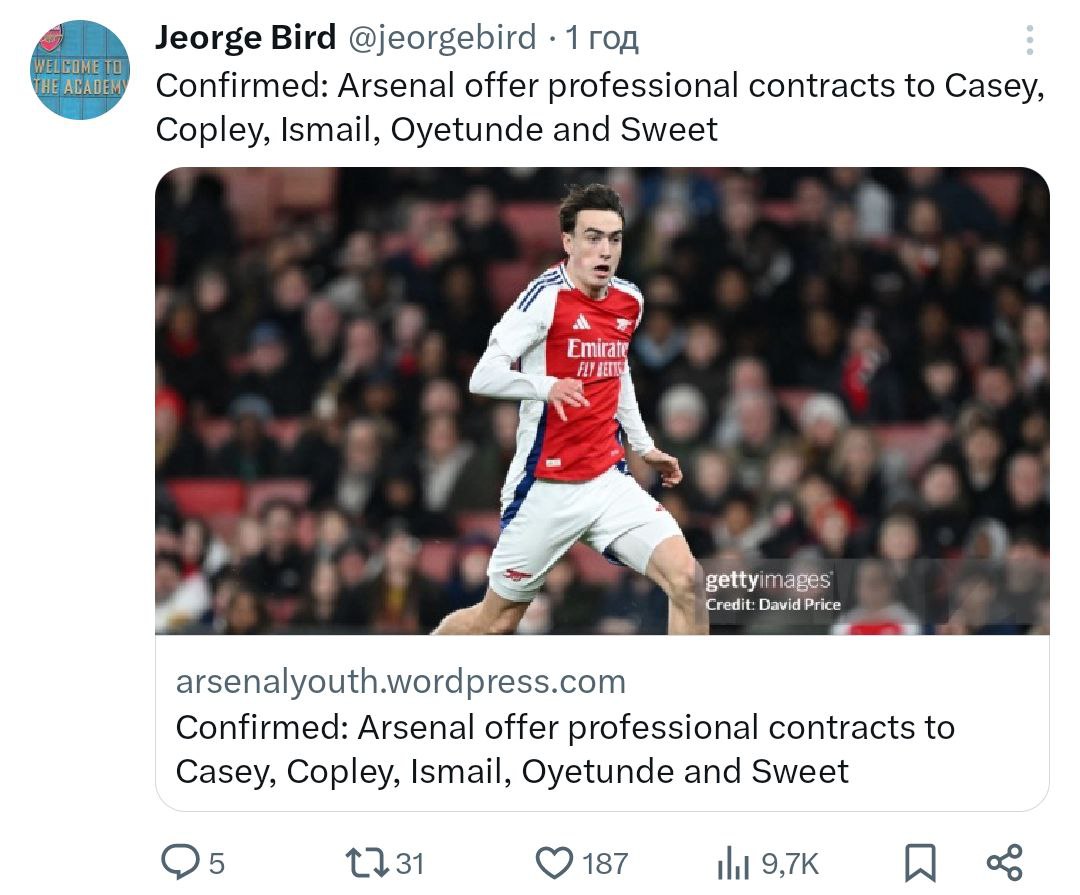Like the tweet with the heart icon
Screen dimensions: 1080x895
554,862
